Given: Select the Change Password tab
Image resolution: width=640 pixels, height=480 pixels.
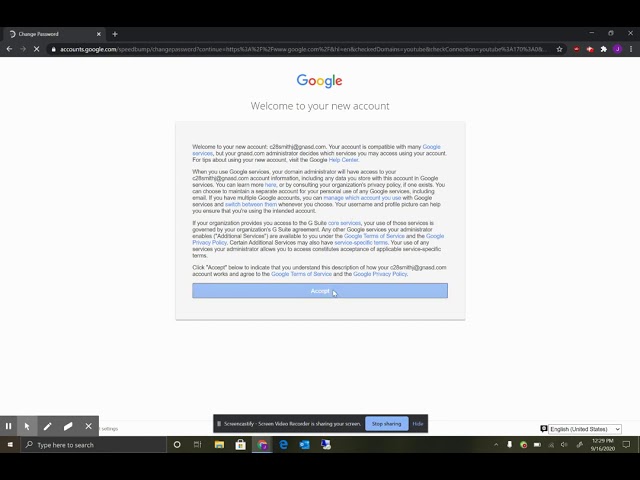Looking at the screenshot, I should pyautogui.click(x=53, y=34).
